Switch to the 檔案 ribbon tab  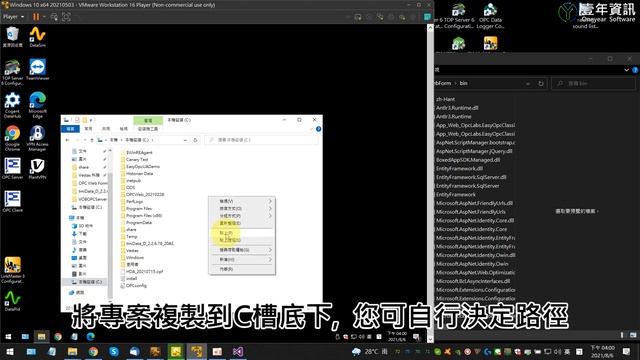point(71,129)
